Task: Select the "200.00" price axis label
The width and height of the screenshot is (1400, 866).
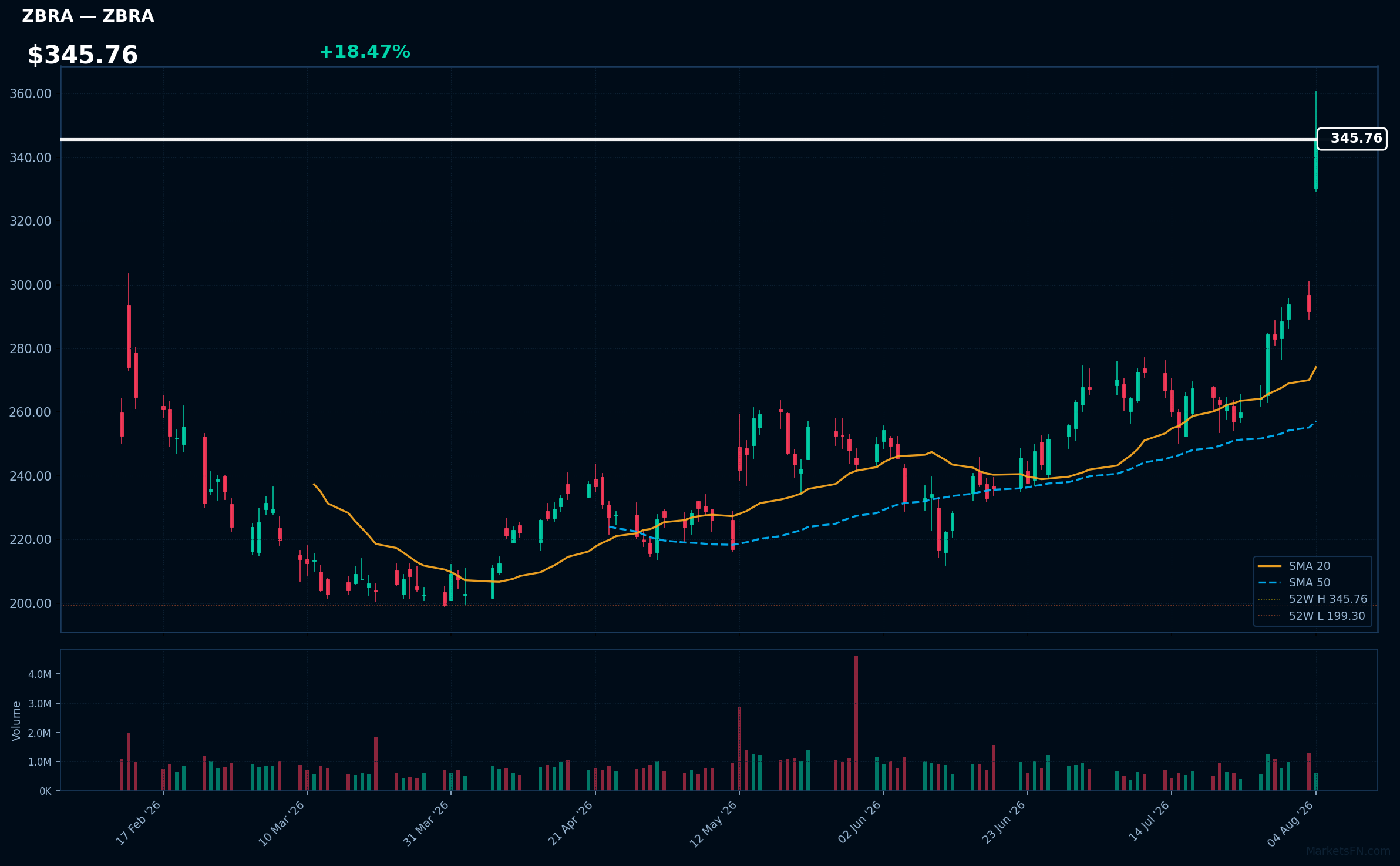Action: [x=31, y=603]
